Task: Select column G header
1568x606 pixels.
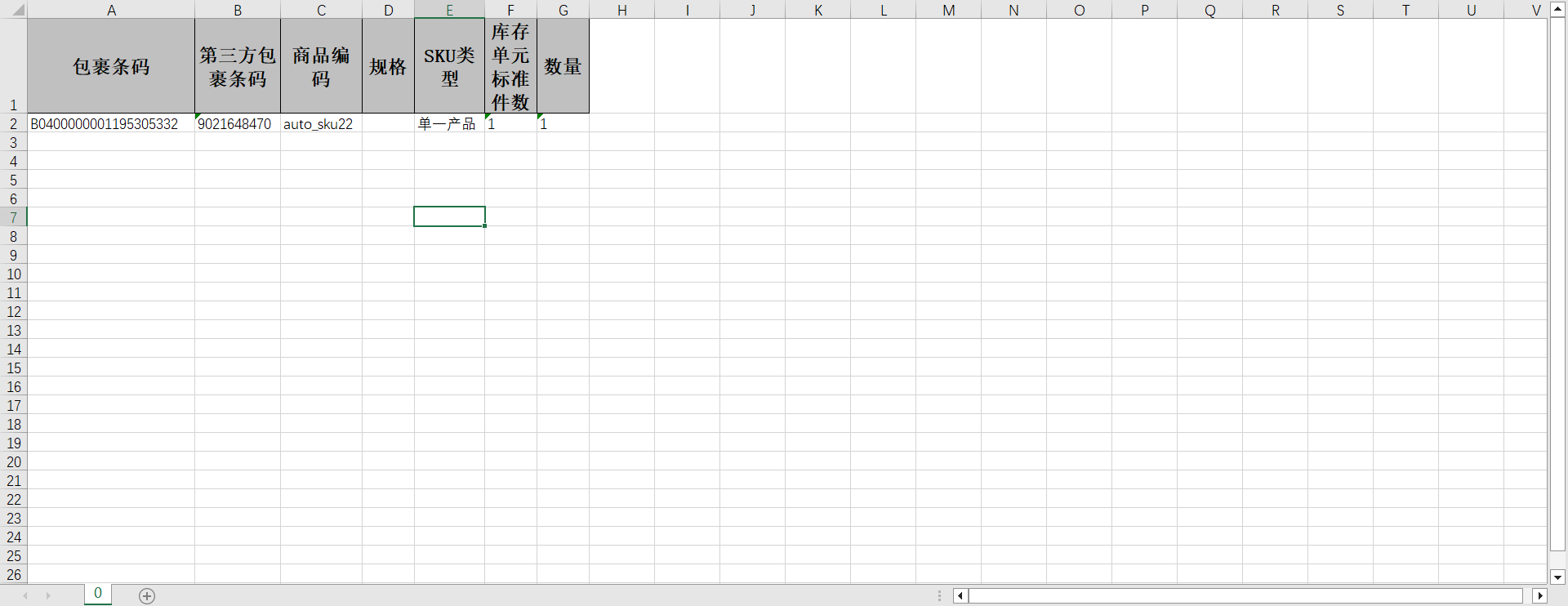Action: (x=563, y=10)
